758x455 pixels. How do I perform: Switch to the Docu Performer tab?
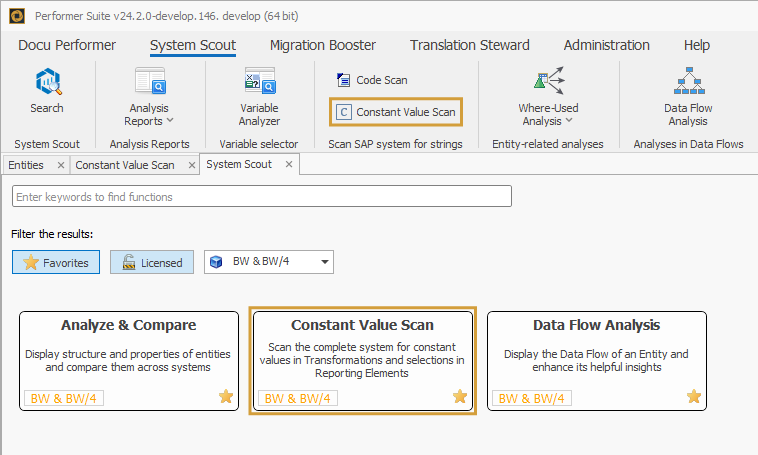[x=67, y=45]
